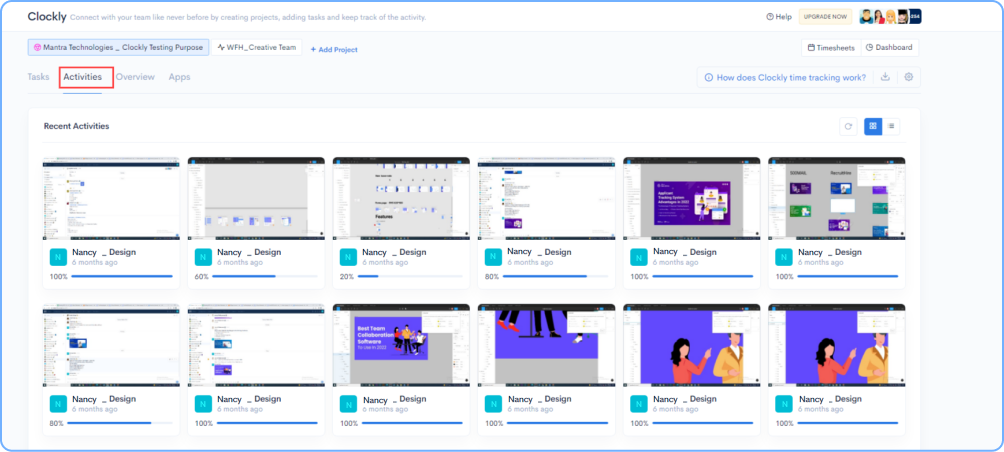Select the WFH_Creative Team project

[257, 47]
